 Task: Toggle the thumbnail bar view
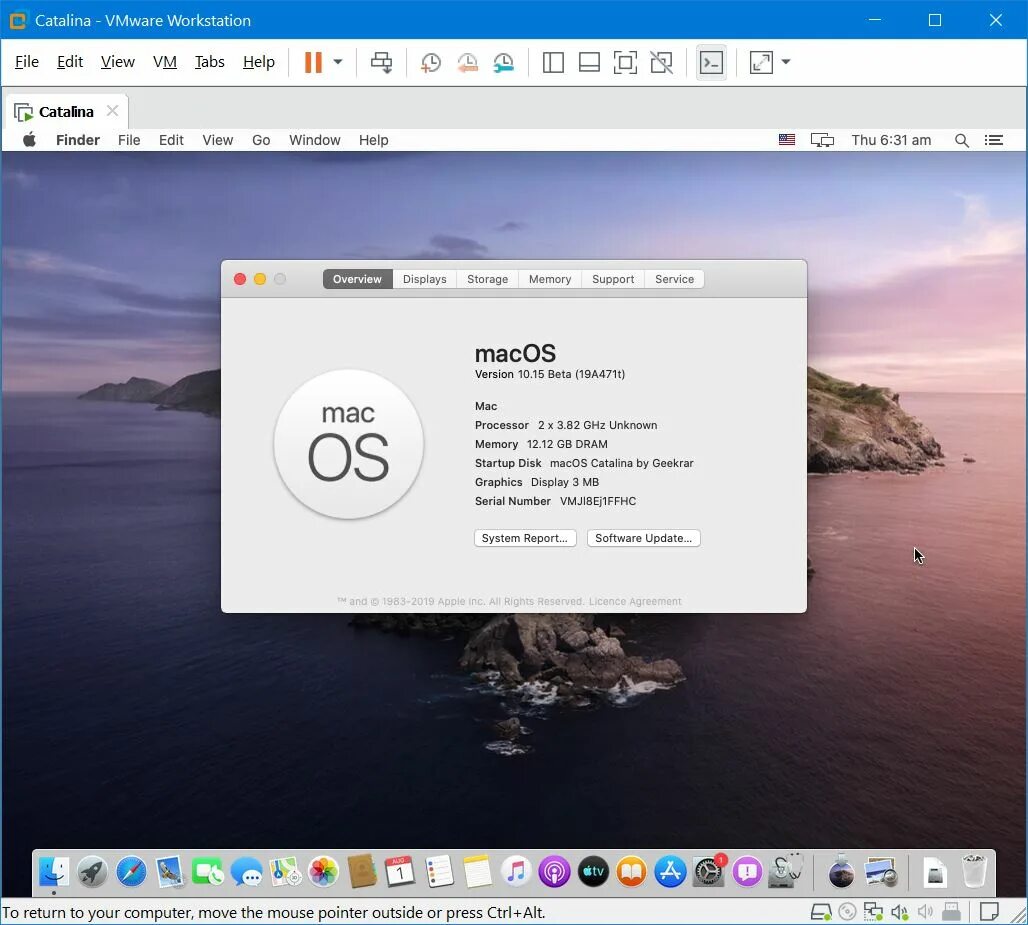[589, 63]
